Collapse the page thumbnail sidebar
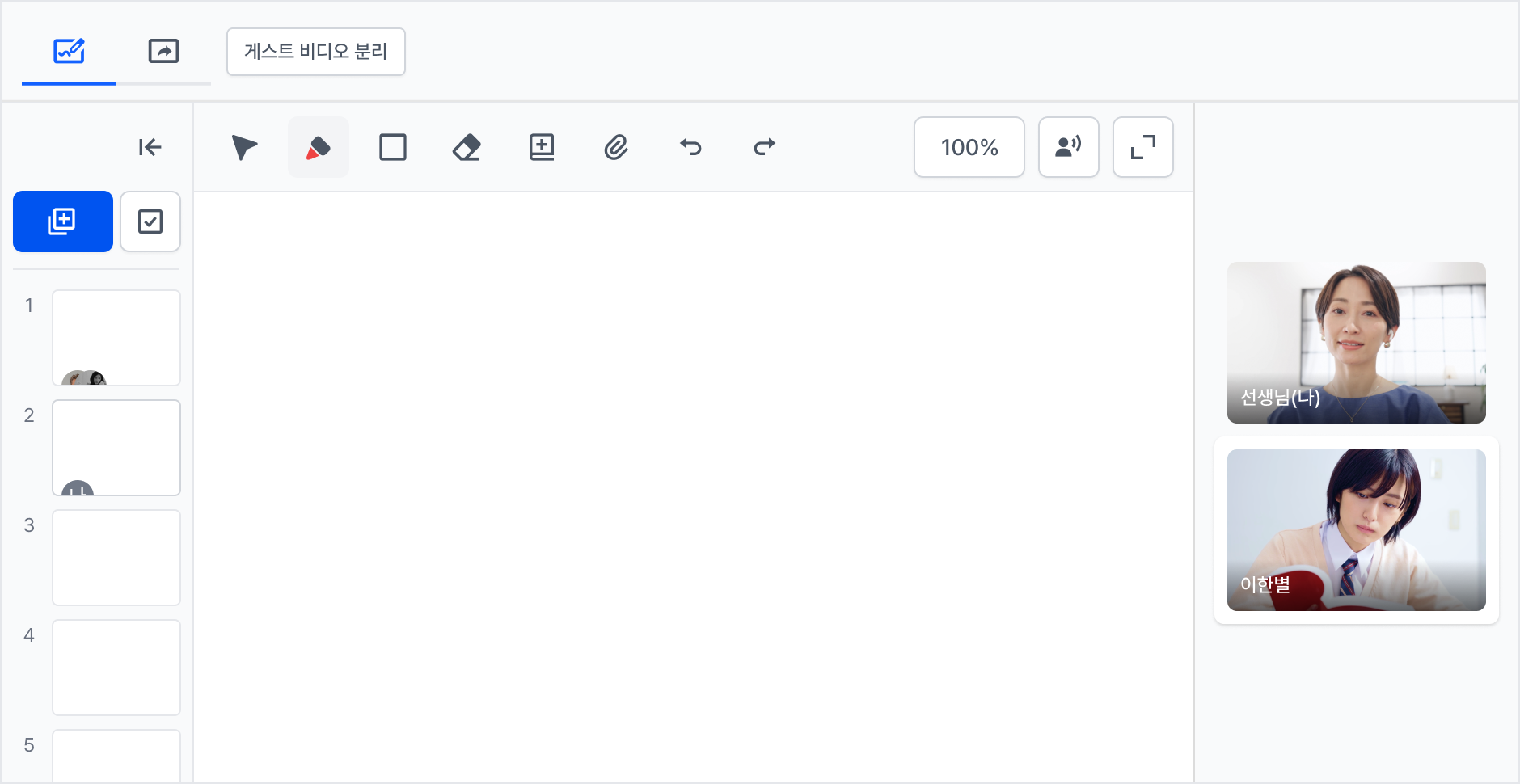The width and height of the screenshot is (1520, 784). (x=150, y=147)
